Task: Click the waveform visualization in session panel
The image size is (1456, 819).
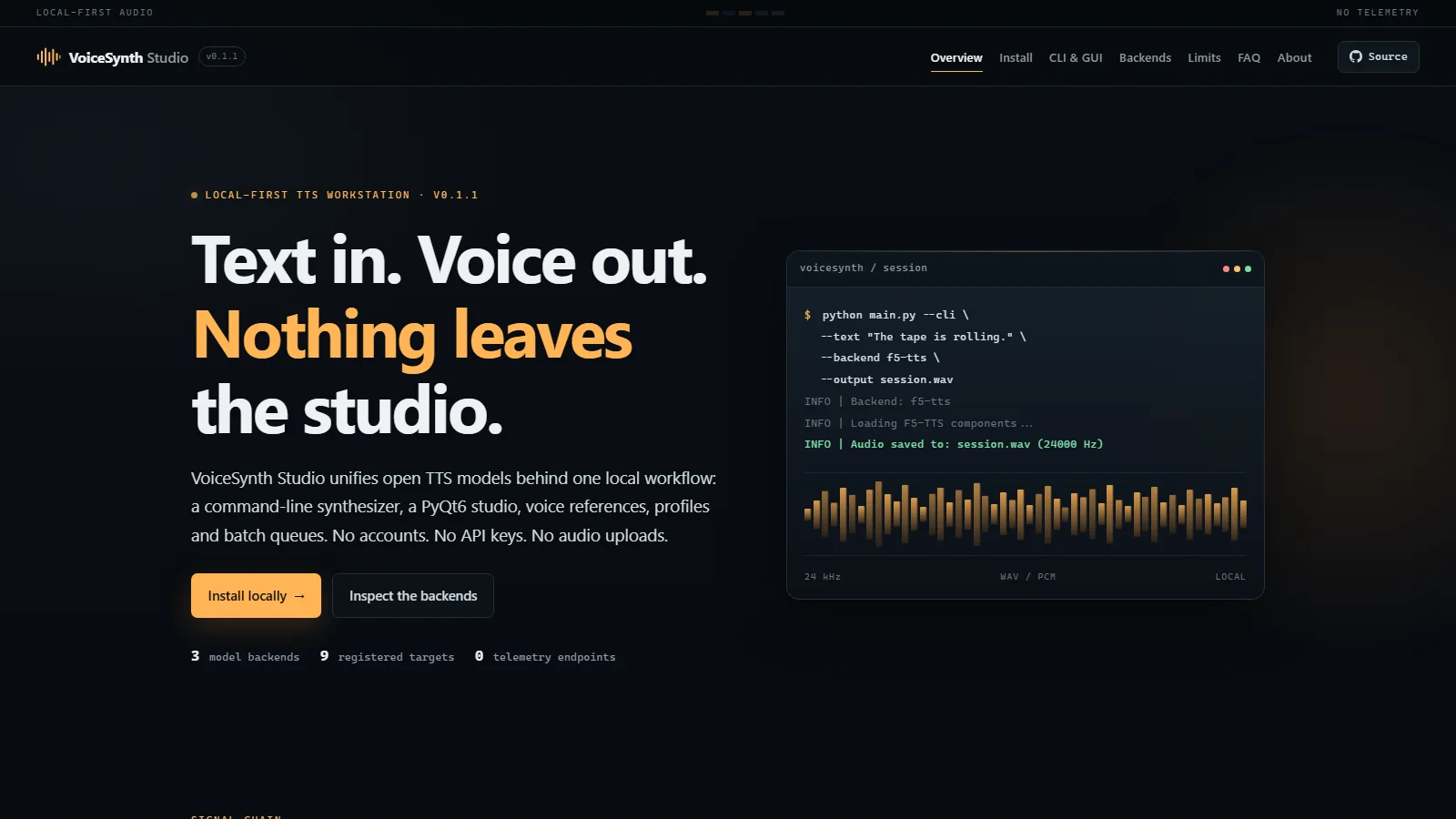Action: click(x=1026, y=513)
